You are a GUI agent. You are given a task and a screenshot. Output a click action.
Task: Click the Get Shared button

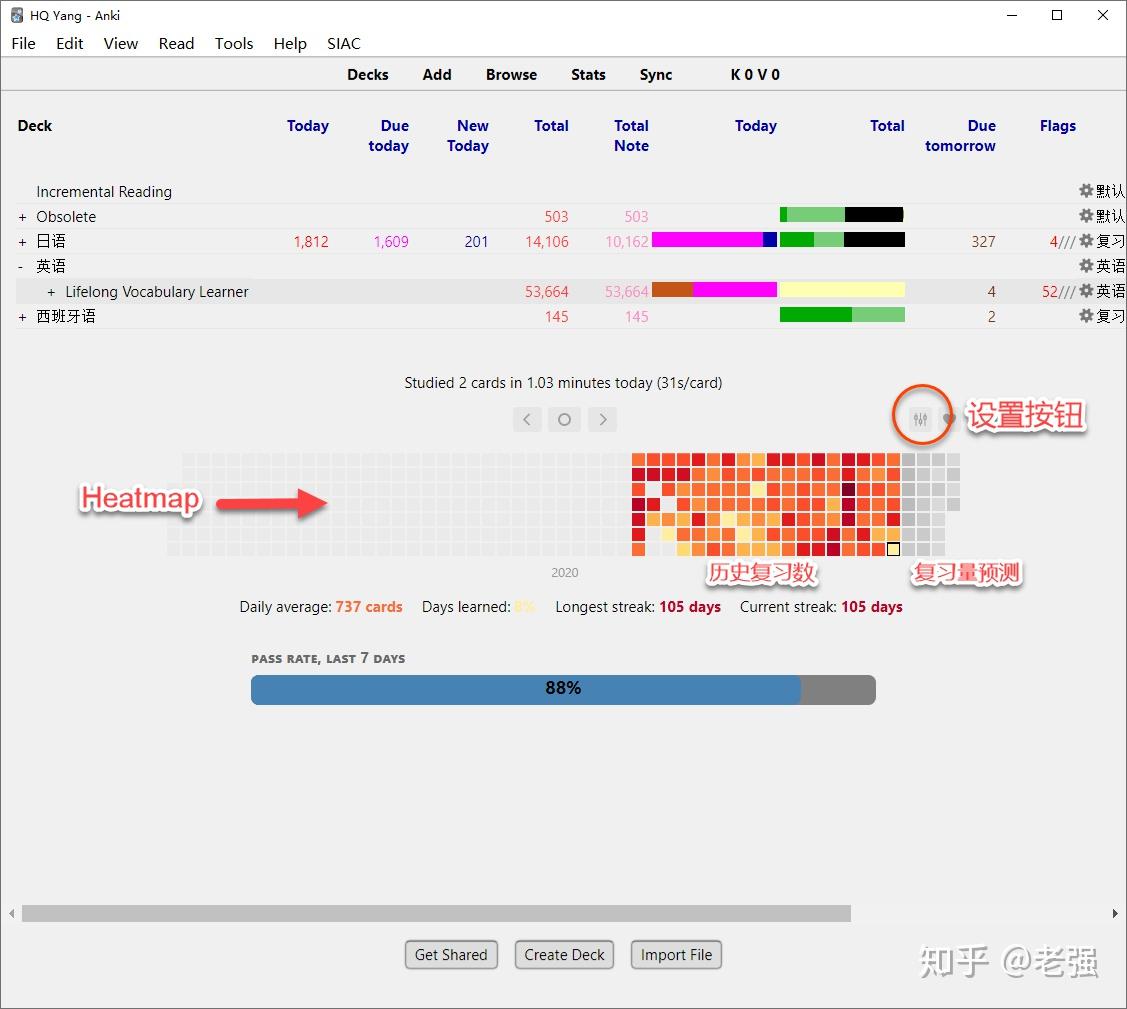(451, 954)
